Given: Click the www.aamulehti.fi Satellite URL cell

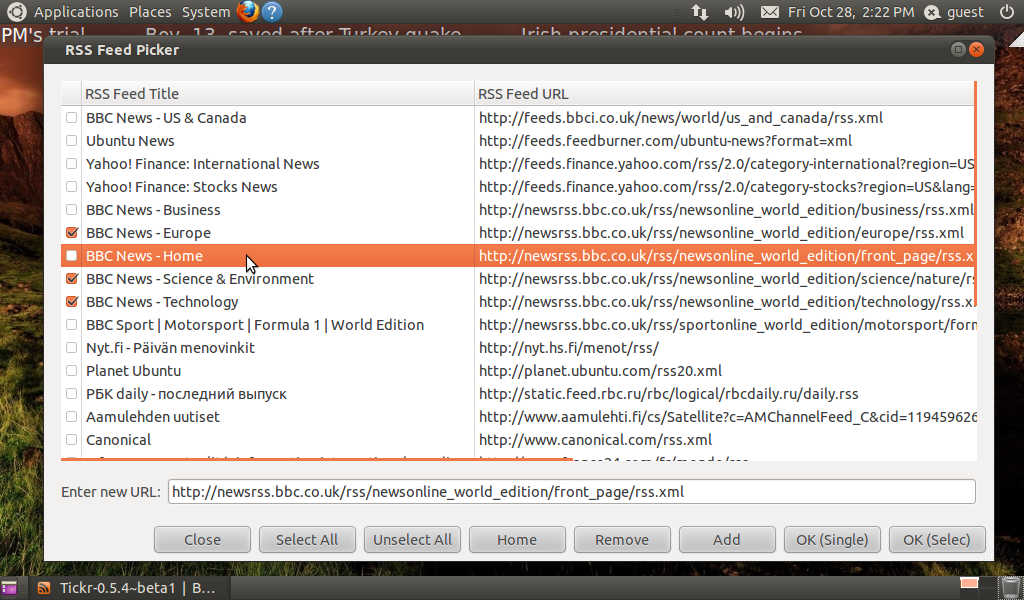Looking at the screenshot, I should (x=727, y=417).
